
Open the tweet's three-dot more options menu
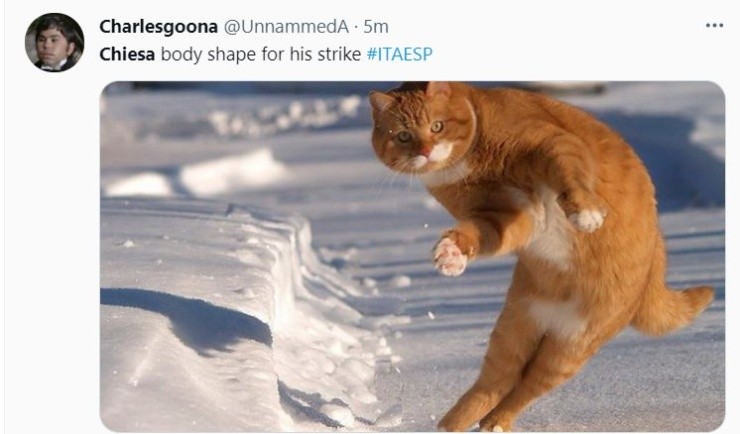coord(714,26)
